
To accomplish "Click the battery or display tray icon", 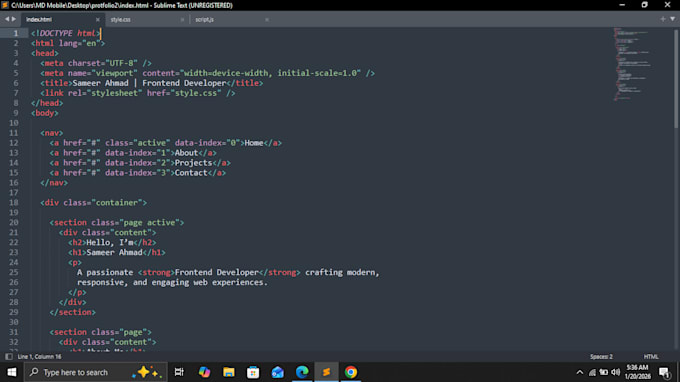I will pyautogui.click(x=604, y=372).
